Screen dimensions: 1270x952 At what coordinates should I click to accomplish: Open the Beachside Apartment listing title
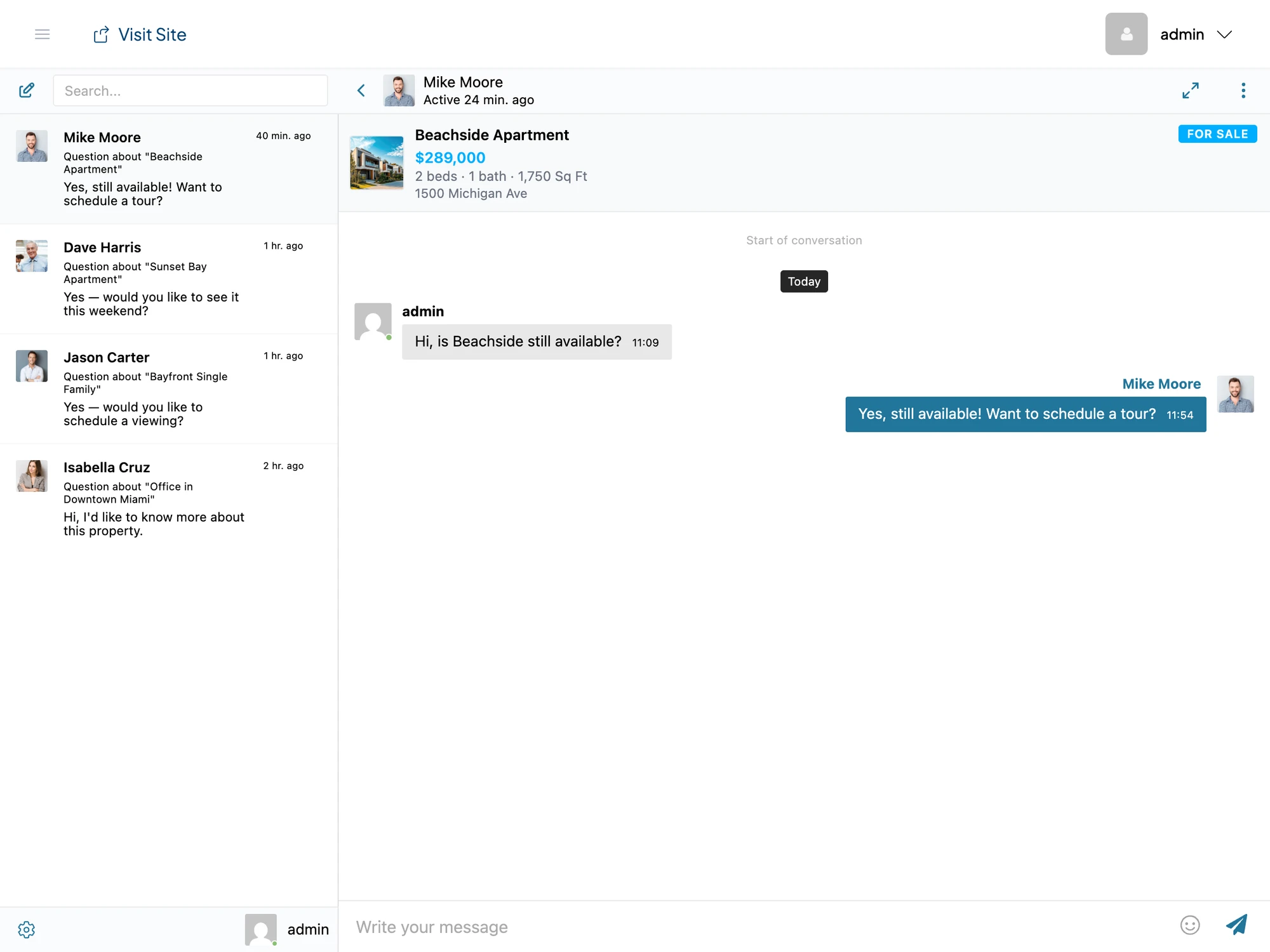click(491, 135)
